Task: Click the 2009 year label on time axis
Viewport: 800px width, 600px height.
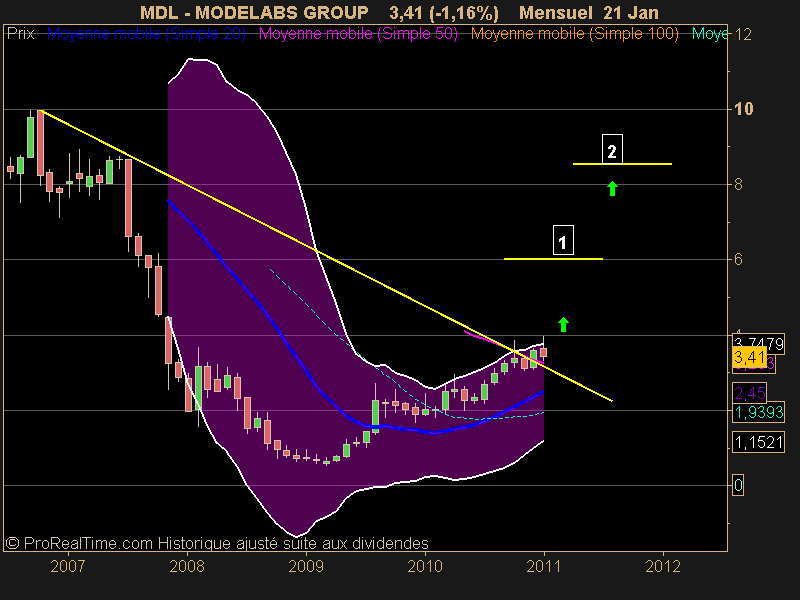Action: (x=306, y=566)
